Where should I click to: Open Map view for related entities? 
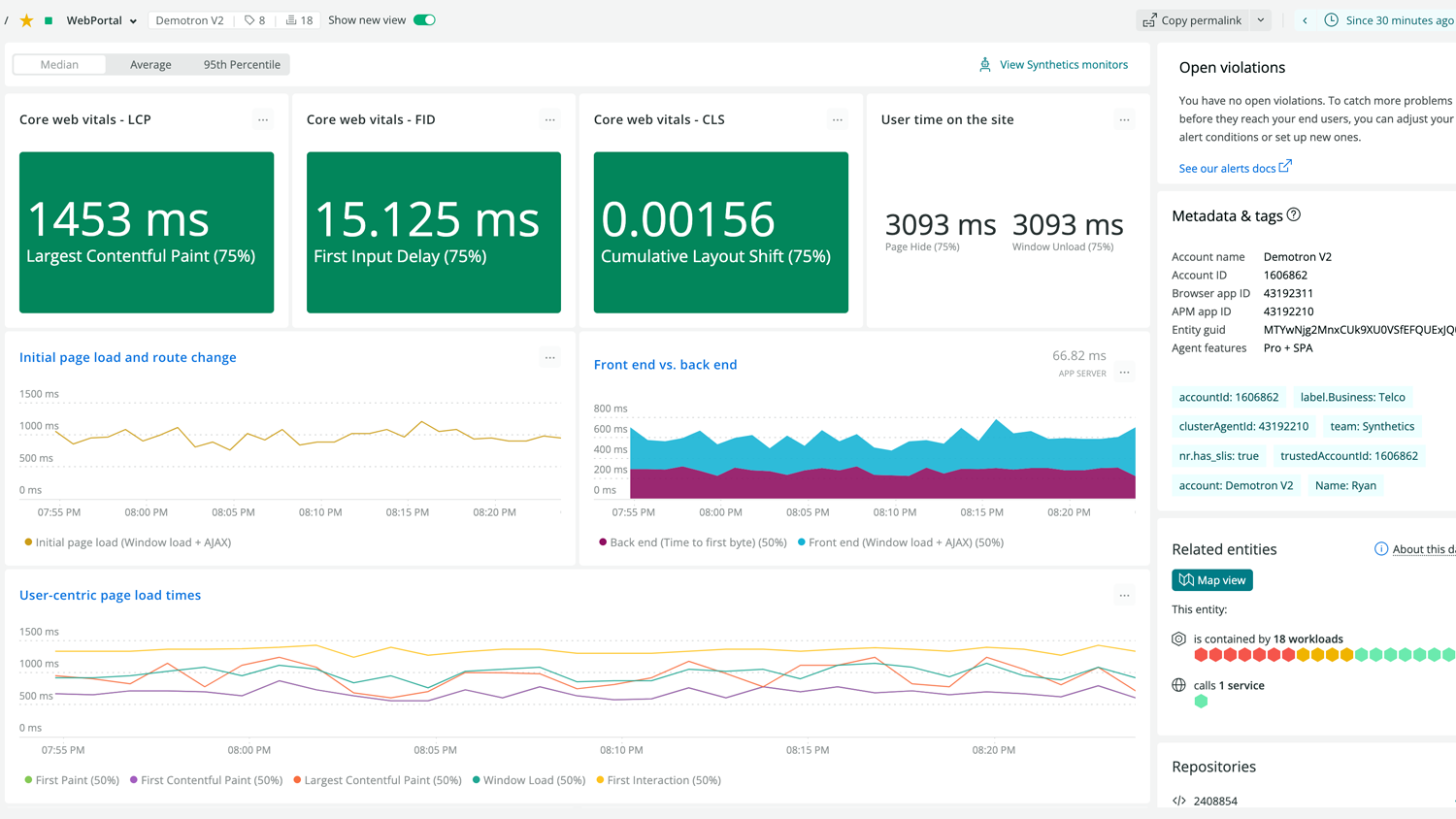(x=1211, y=579)
